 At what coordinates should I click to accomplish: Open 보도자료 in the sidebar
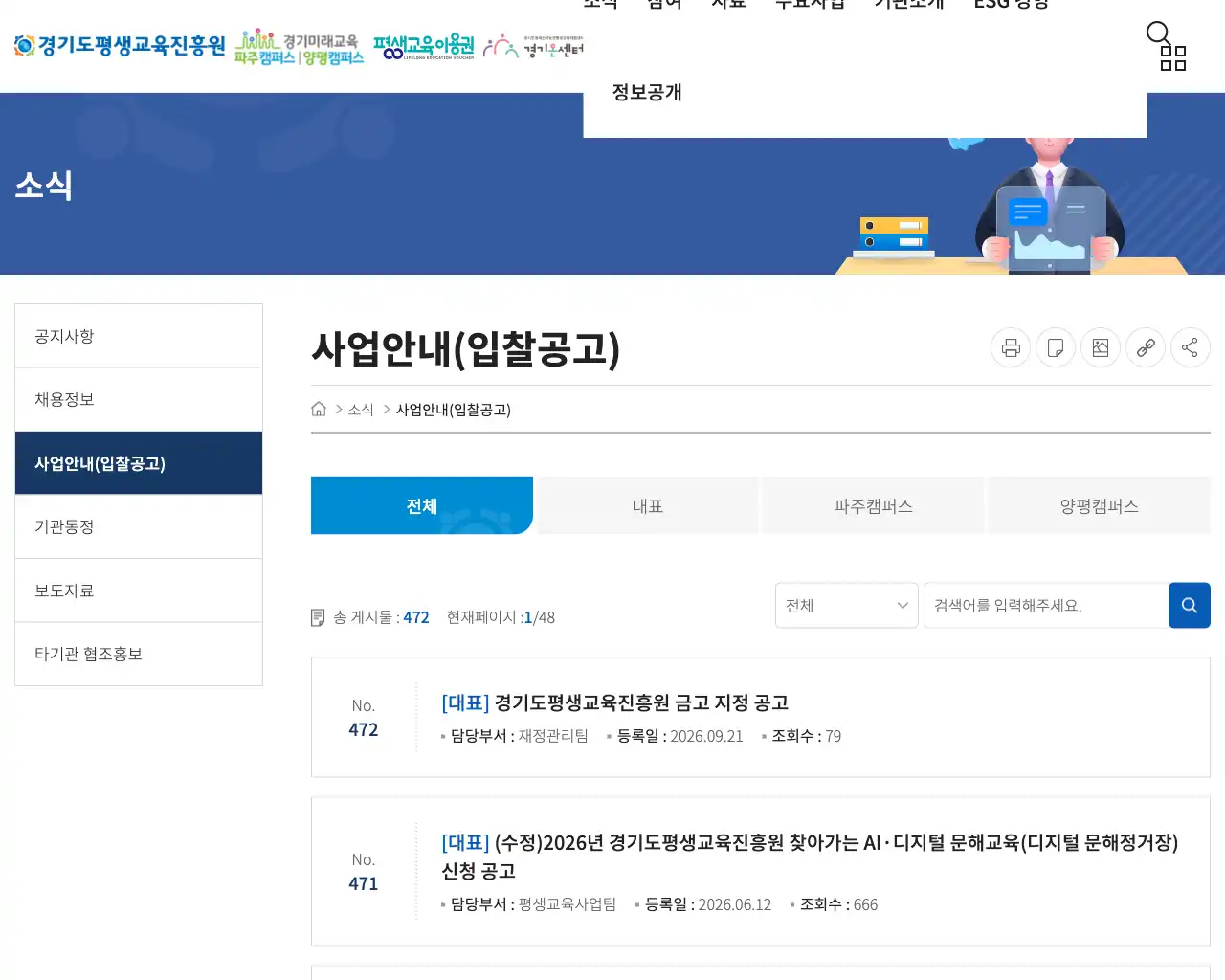(x=139, y=590)
